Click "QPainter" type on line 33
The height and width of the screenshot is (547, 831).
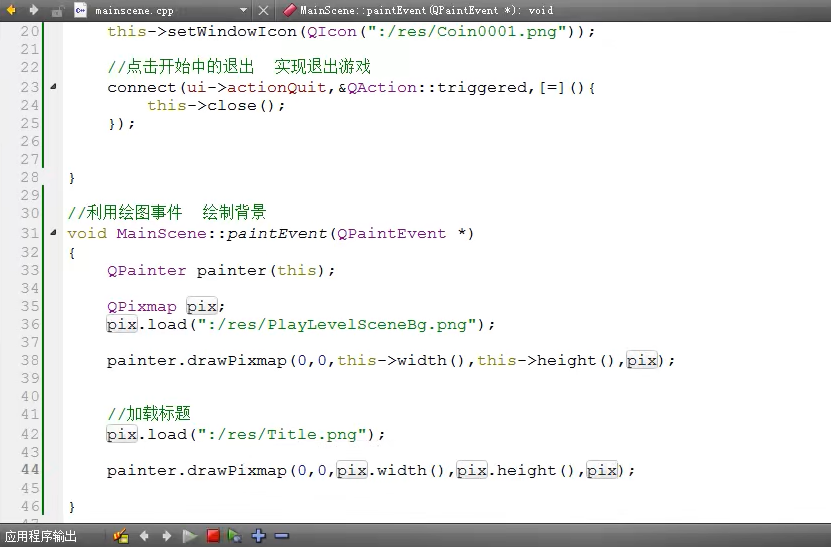click(x=146, y=270)
